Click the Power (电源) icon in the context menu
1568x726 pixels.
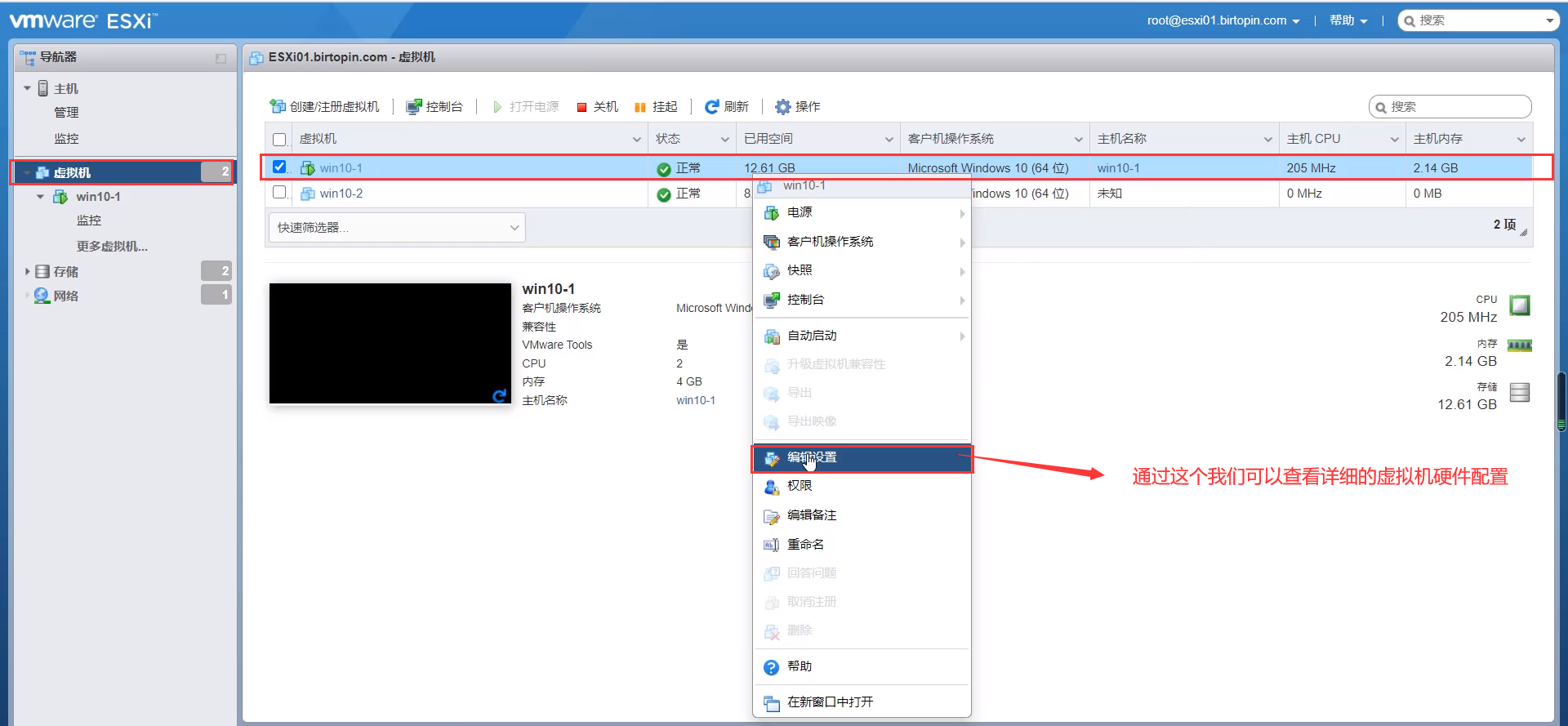pyautogui.click(x=772, y=212)
